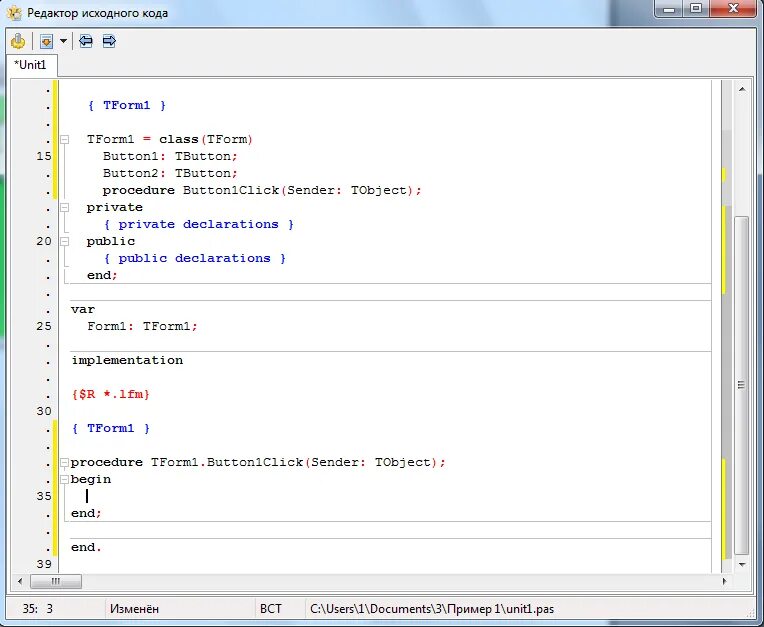Collapse the private section fold marker

point(64,208)
